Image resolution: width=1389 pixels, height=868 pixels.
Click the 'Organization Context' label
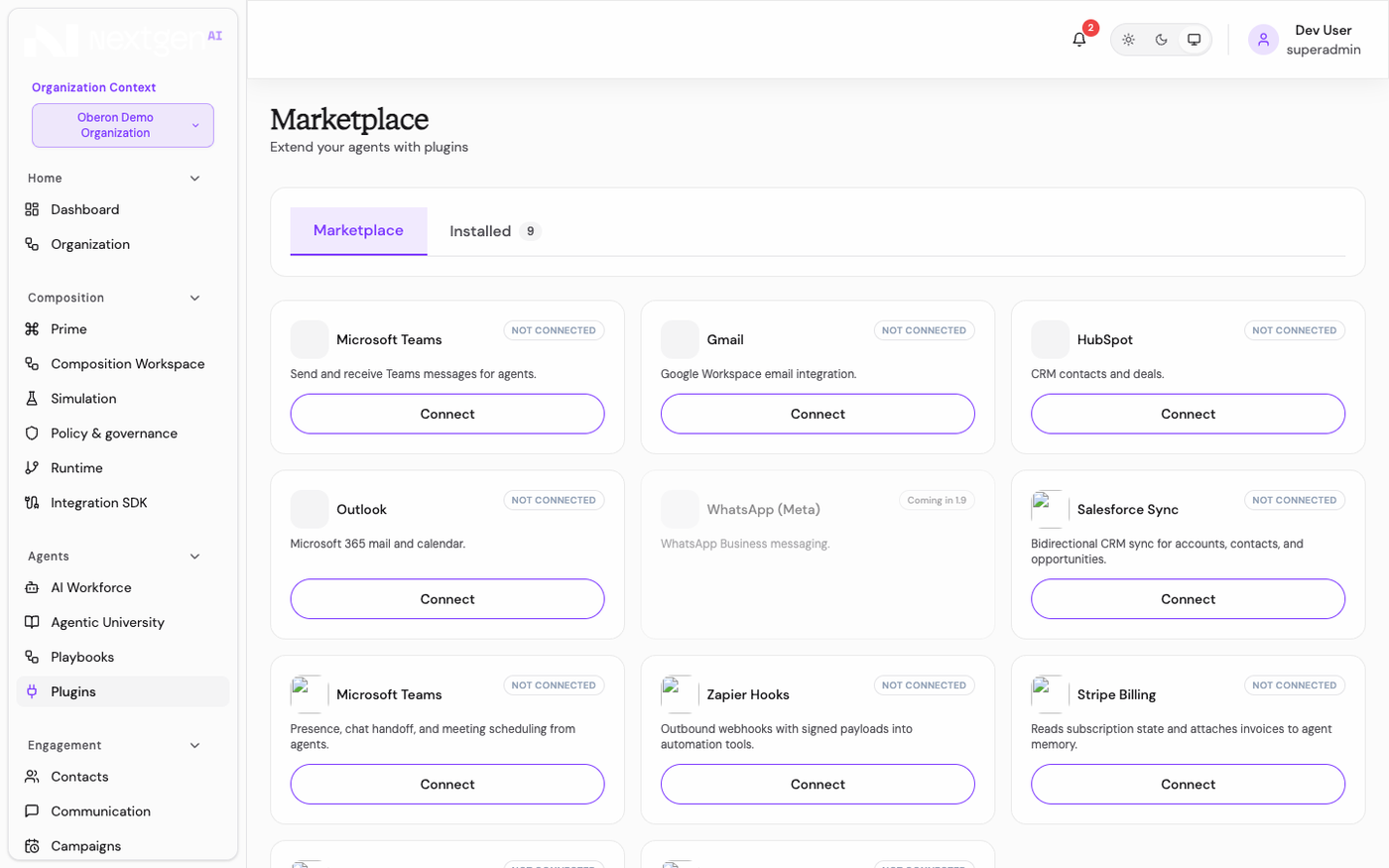[x=93, y=87]
